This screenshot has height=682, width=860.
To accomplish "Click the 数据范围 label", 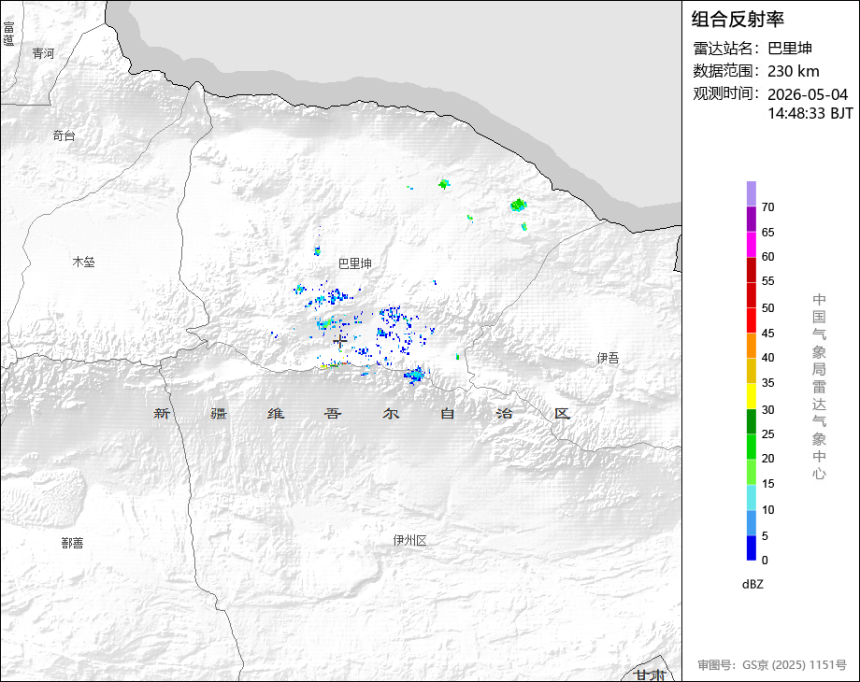I will [726, 71].
